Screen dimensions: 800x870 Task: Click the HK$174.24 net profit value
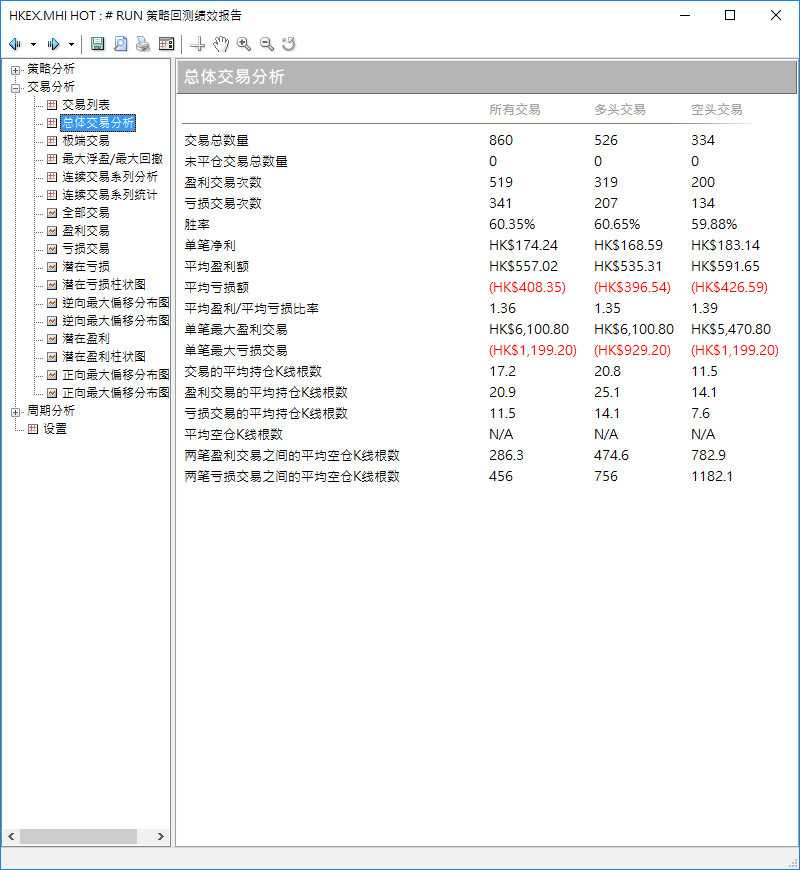(523, 245)
